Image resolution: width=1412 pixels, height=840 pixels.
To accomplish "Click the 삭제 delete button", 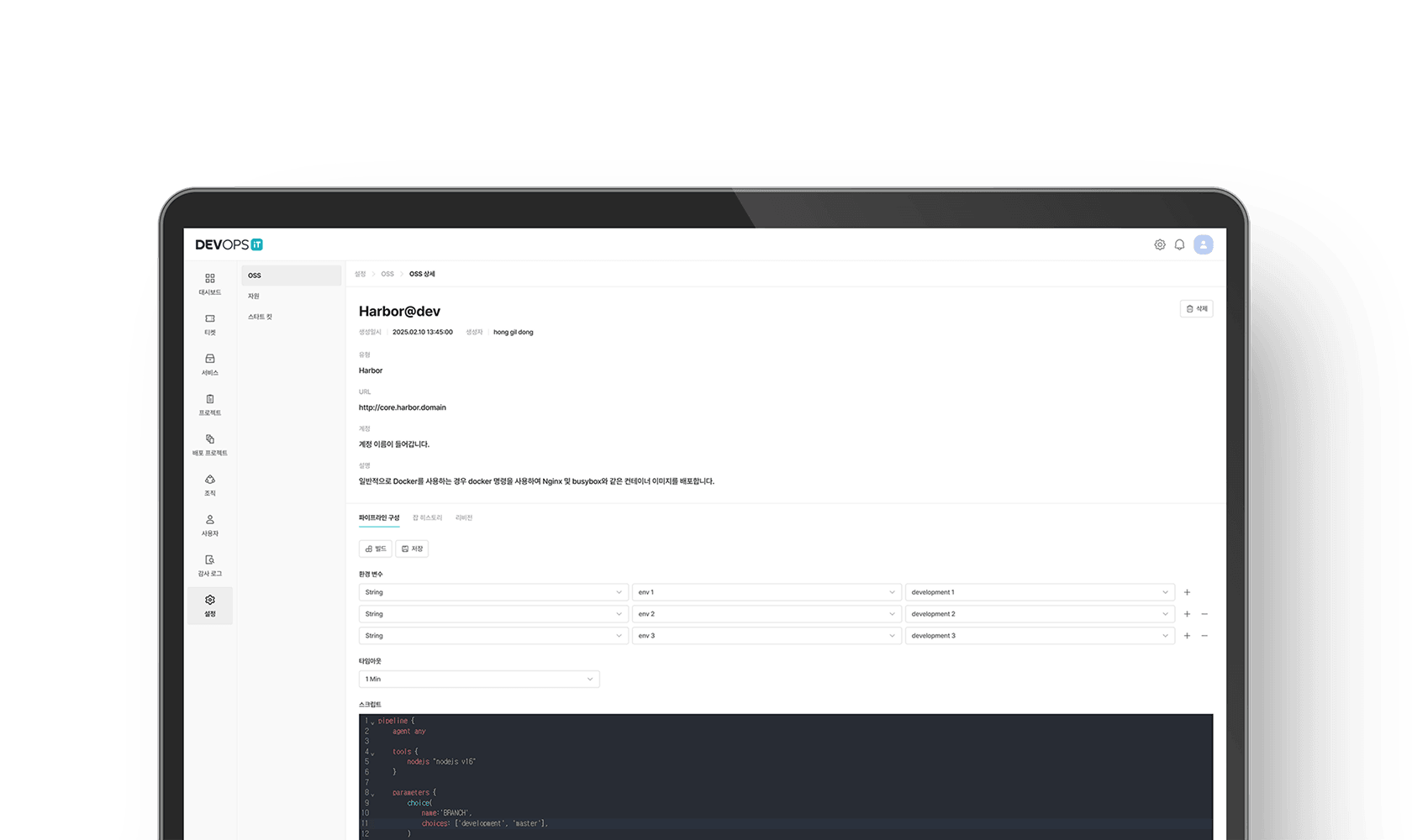I will [1196, 309].
